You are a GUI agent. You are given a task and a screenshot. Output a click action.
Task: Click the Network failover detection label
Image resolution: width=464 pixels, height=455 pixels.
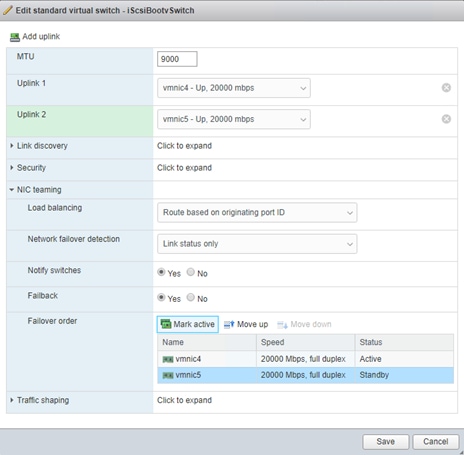click(x=74, y=239)
